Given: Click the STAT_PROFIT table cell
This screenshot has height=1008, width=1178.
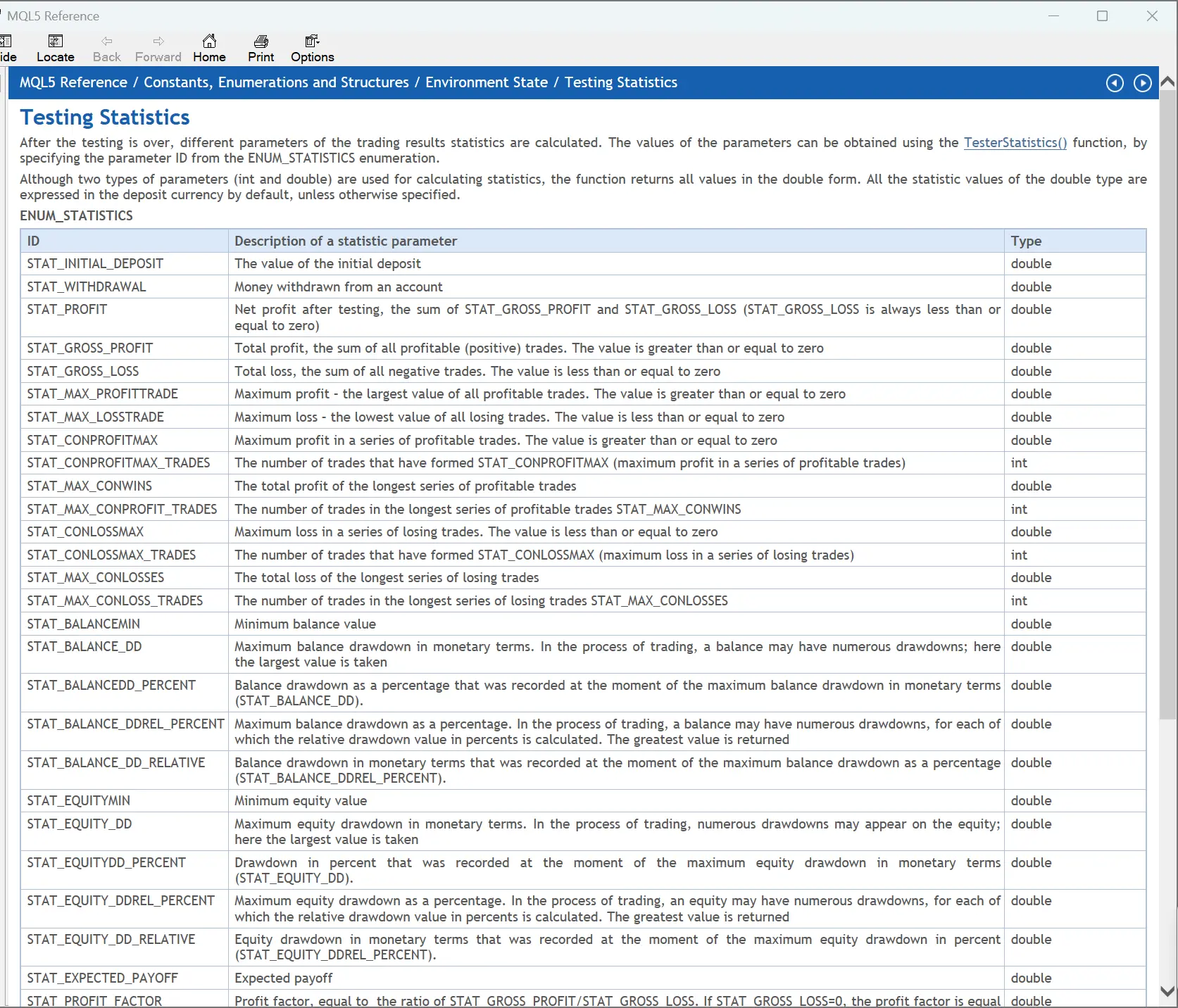Looking at the screenshot, I should tap(67, 310).
